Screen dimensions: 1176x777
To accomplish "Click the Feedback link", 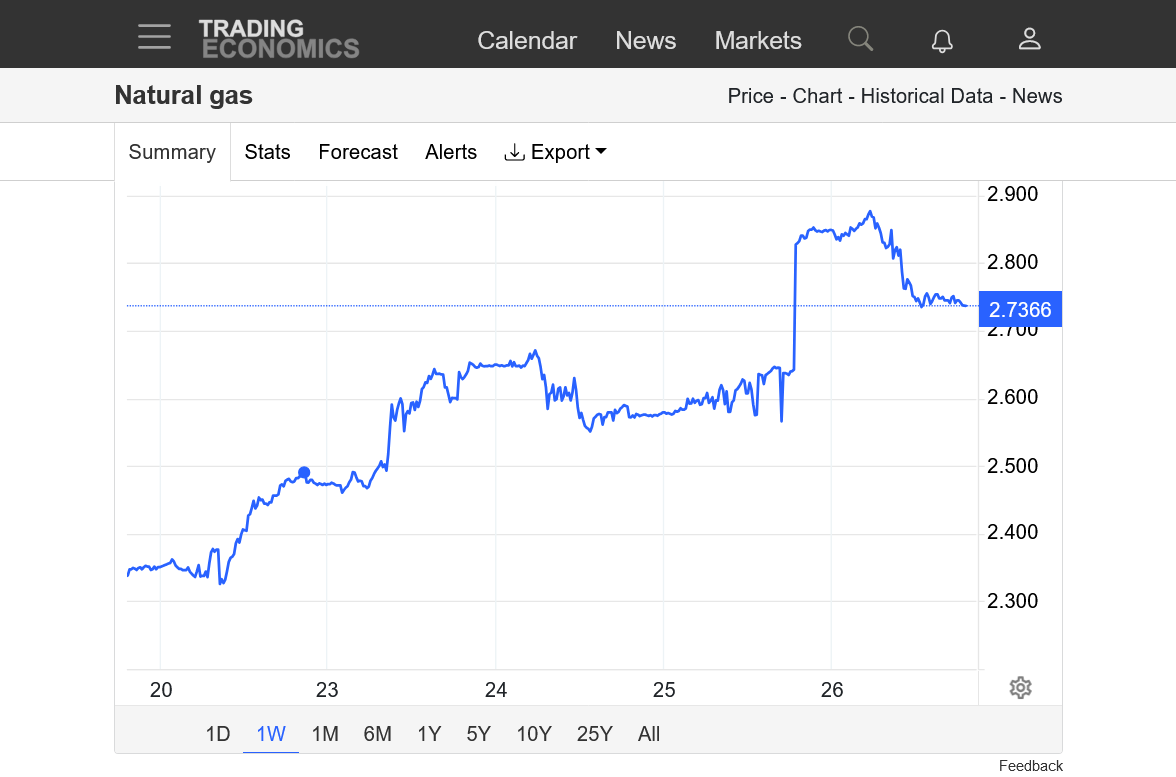I will (x=1030, y=766).
